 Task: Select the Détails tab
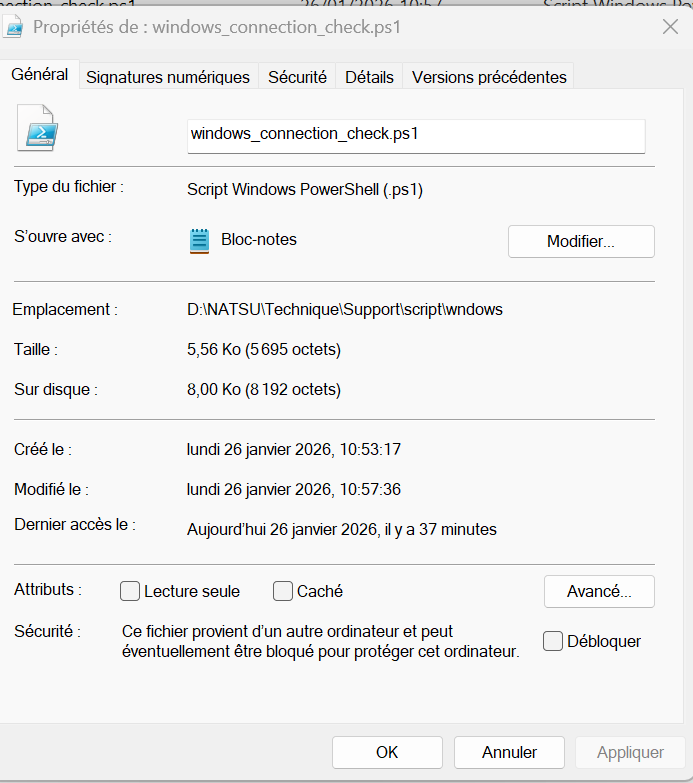click(x=369, y=77)
